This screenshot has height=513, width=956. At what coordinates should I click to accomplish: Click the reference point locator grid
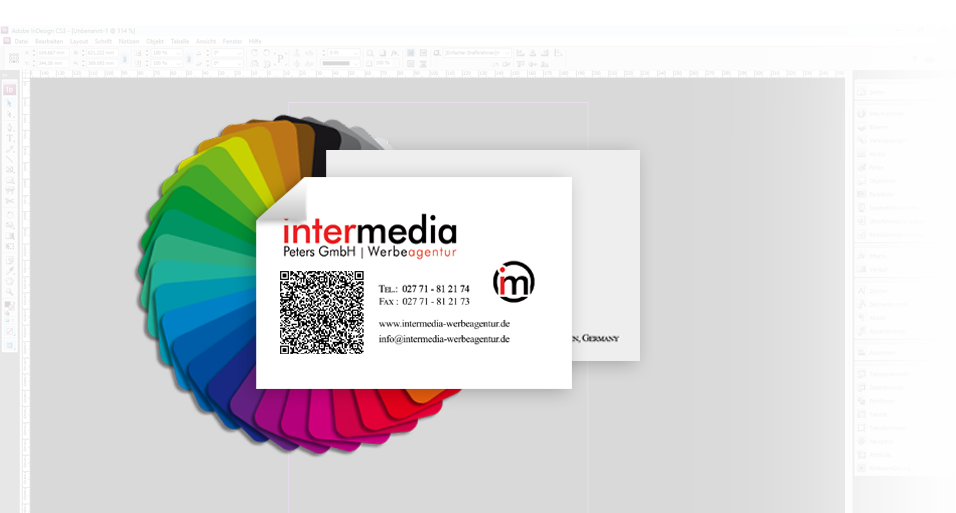(x=13, y=58)
